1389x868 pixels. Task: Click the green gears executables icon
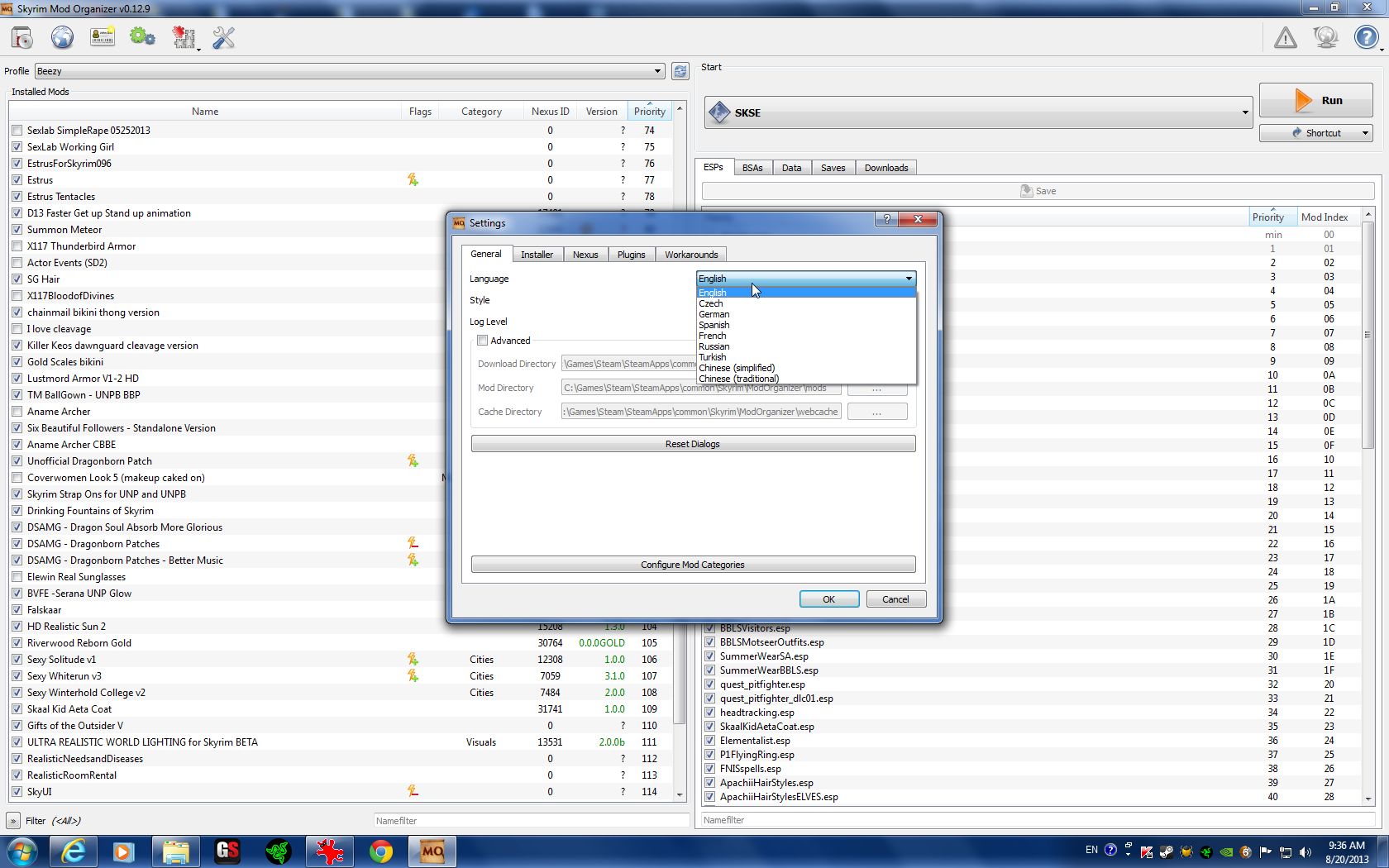coord(142,38)
